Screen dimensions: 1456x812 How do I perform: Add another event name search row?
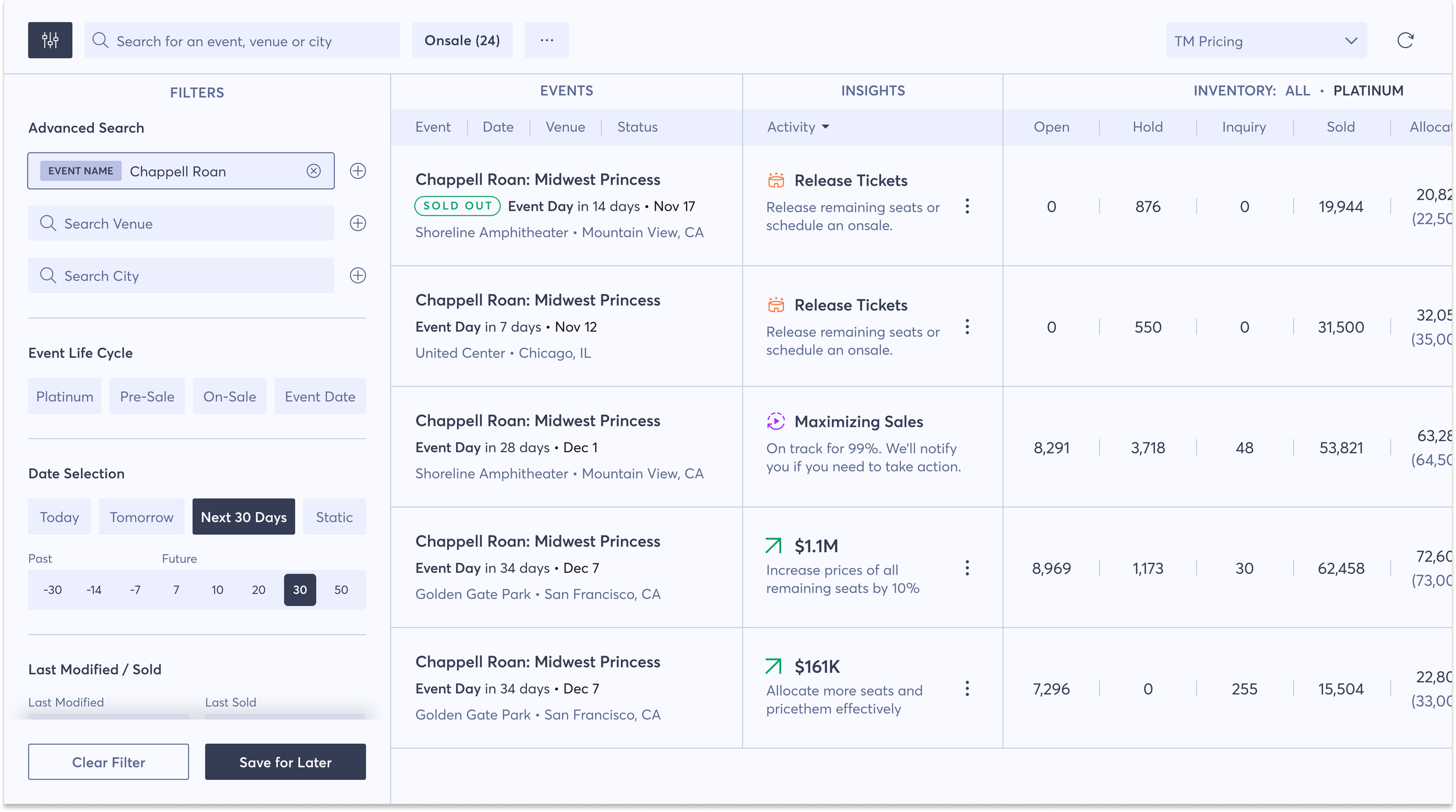(x=358, y=171)
